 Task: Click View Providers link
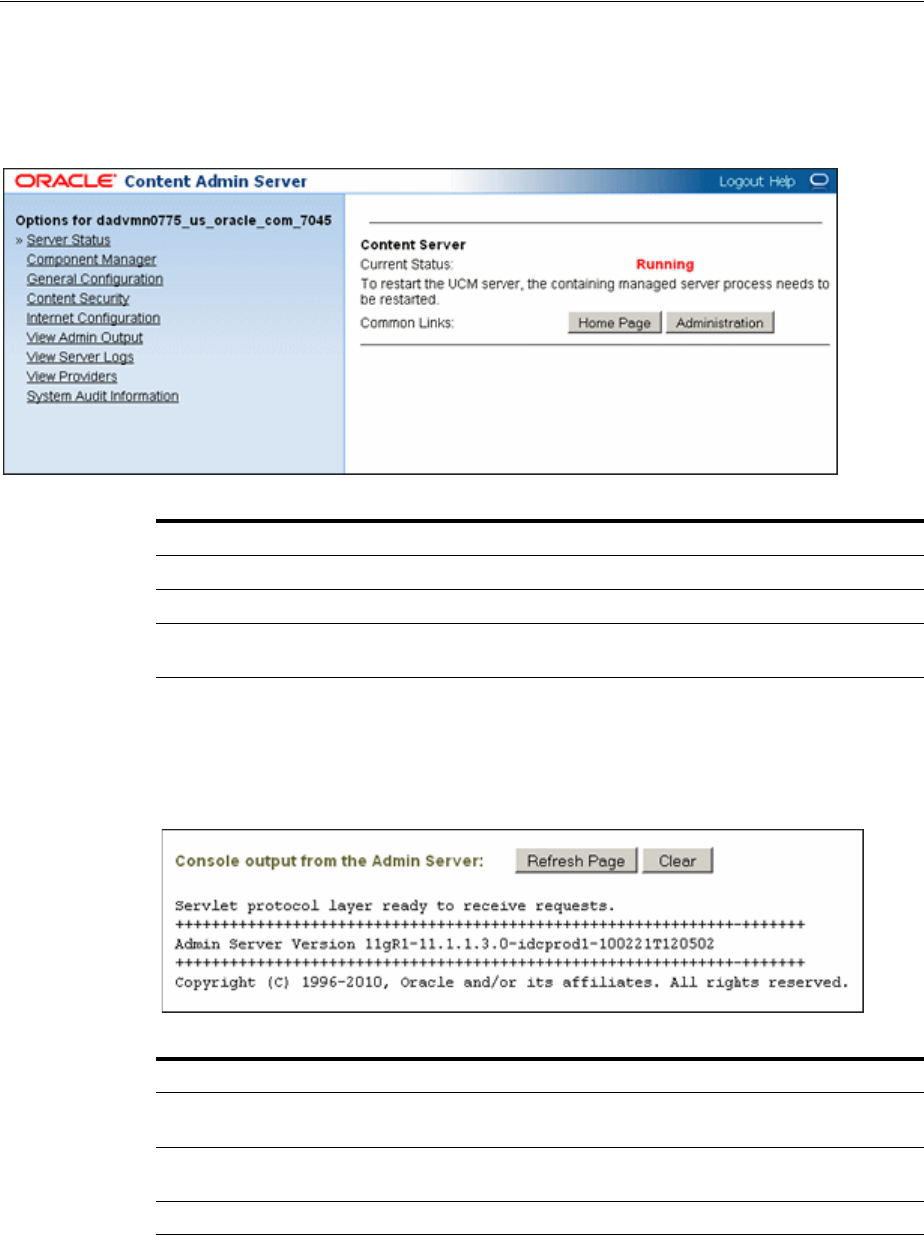[x=72, y=377]
